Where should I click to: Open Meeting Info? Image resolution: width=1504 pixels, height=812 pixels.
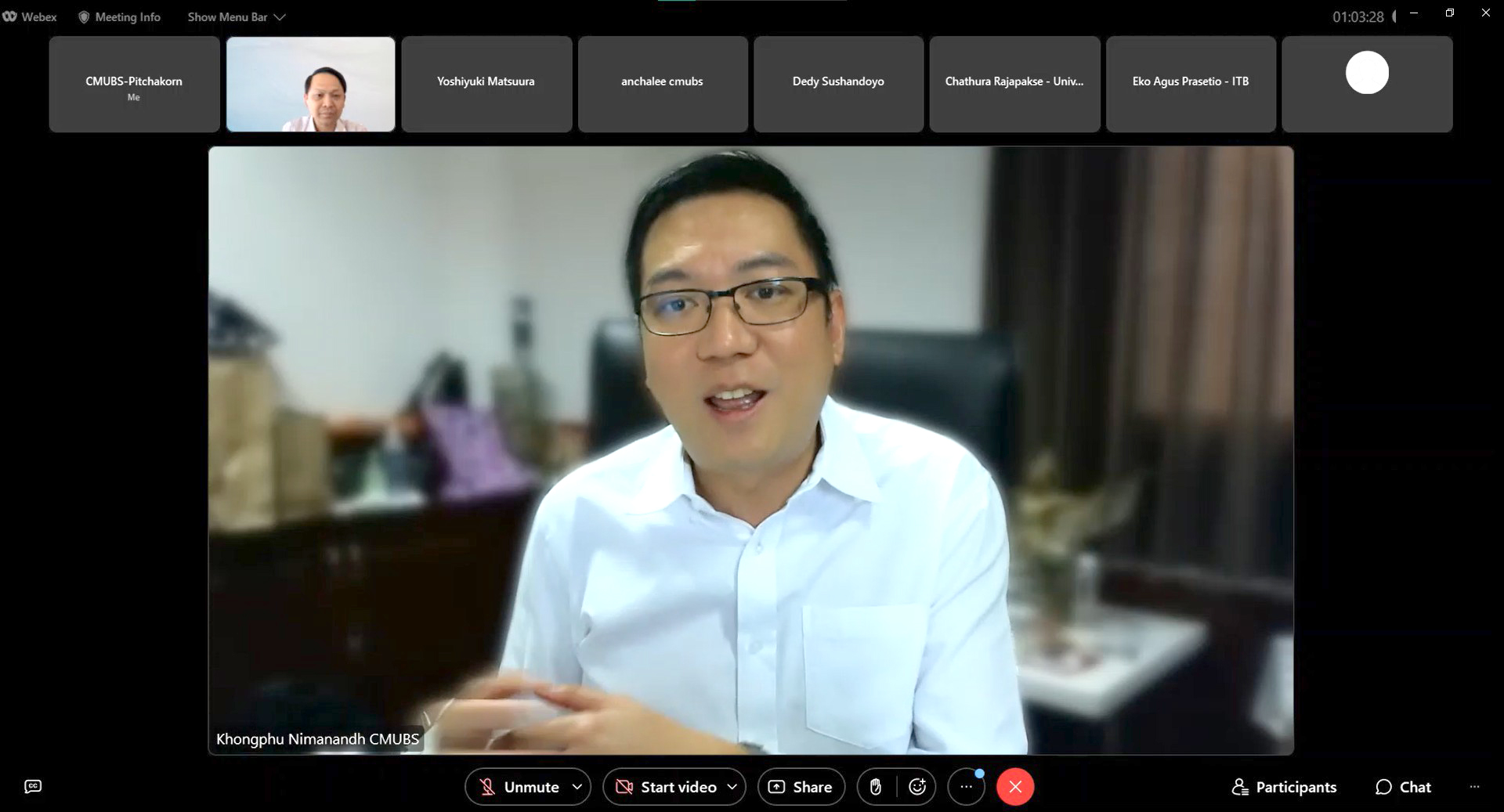click(x=119, y=16)
